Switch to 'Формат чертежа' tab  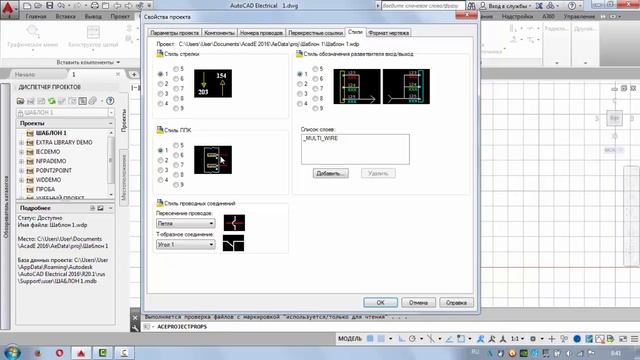[x=388, y=33]
